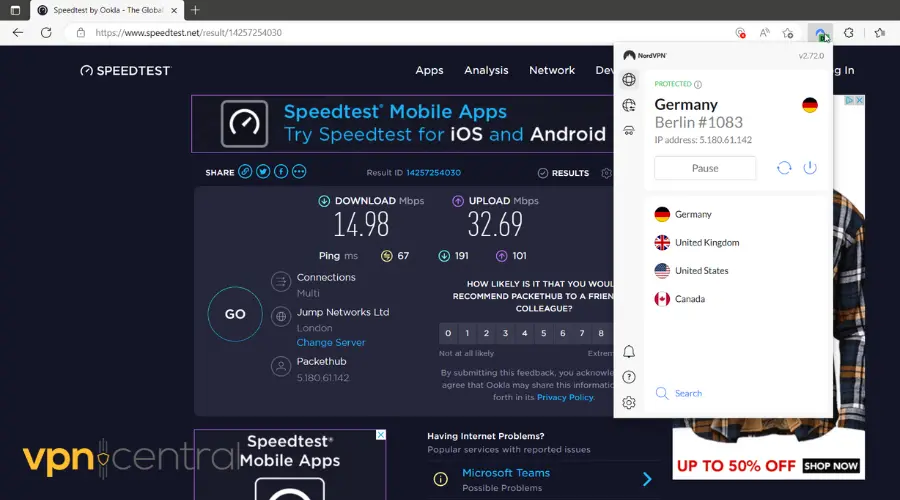Click SHOP NOW in the clothing ad
The height and width of the screenshot is (500, 900).
pos(831,466)
